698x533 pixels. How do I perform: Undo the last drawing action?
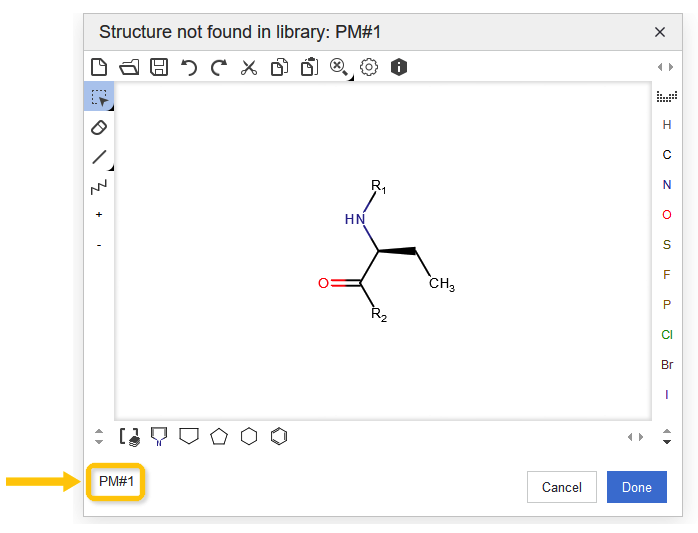click(189, 67)
